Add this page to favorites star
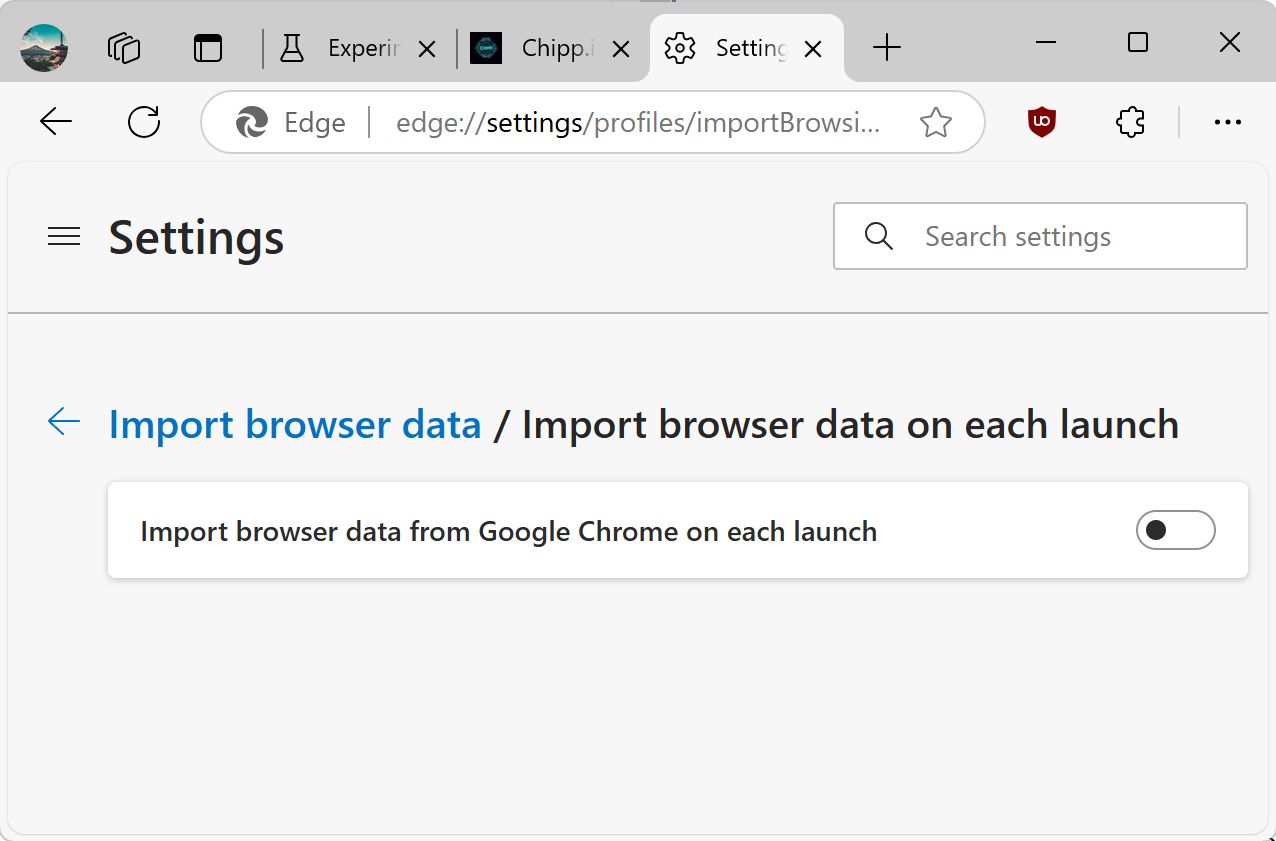 (x=935, y=122)
